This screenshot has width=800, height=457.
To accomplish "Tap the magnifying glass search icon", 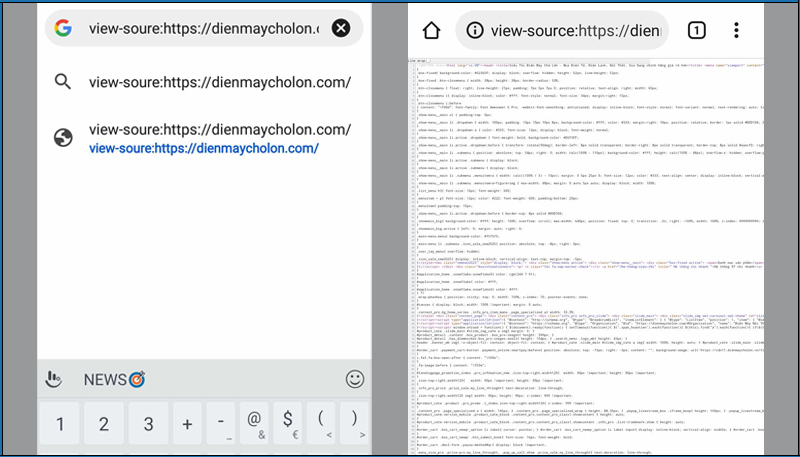I will click(x=63, y=82).
